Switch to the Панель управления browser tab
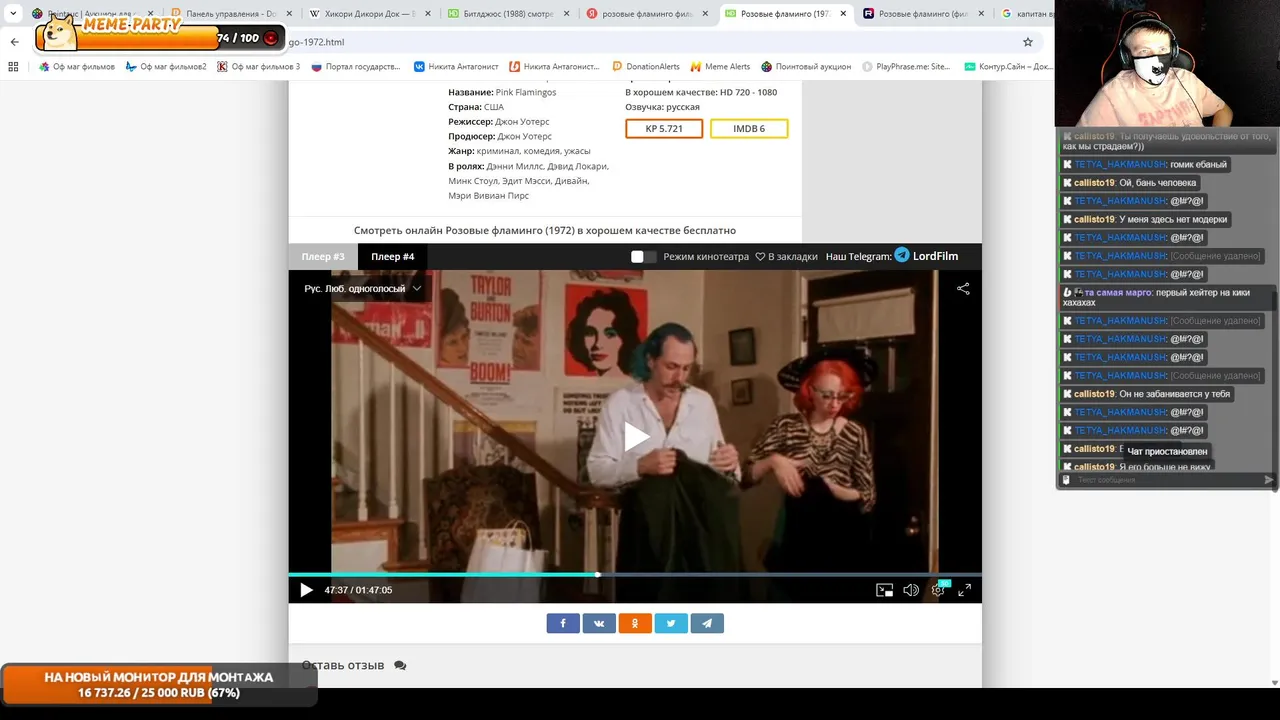This screenshot has width=1280, height=720. click(230, 14)
